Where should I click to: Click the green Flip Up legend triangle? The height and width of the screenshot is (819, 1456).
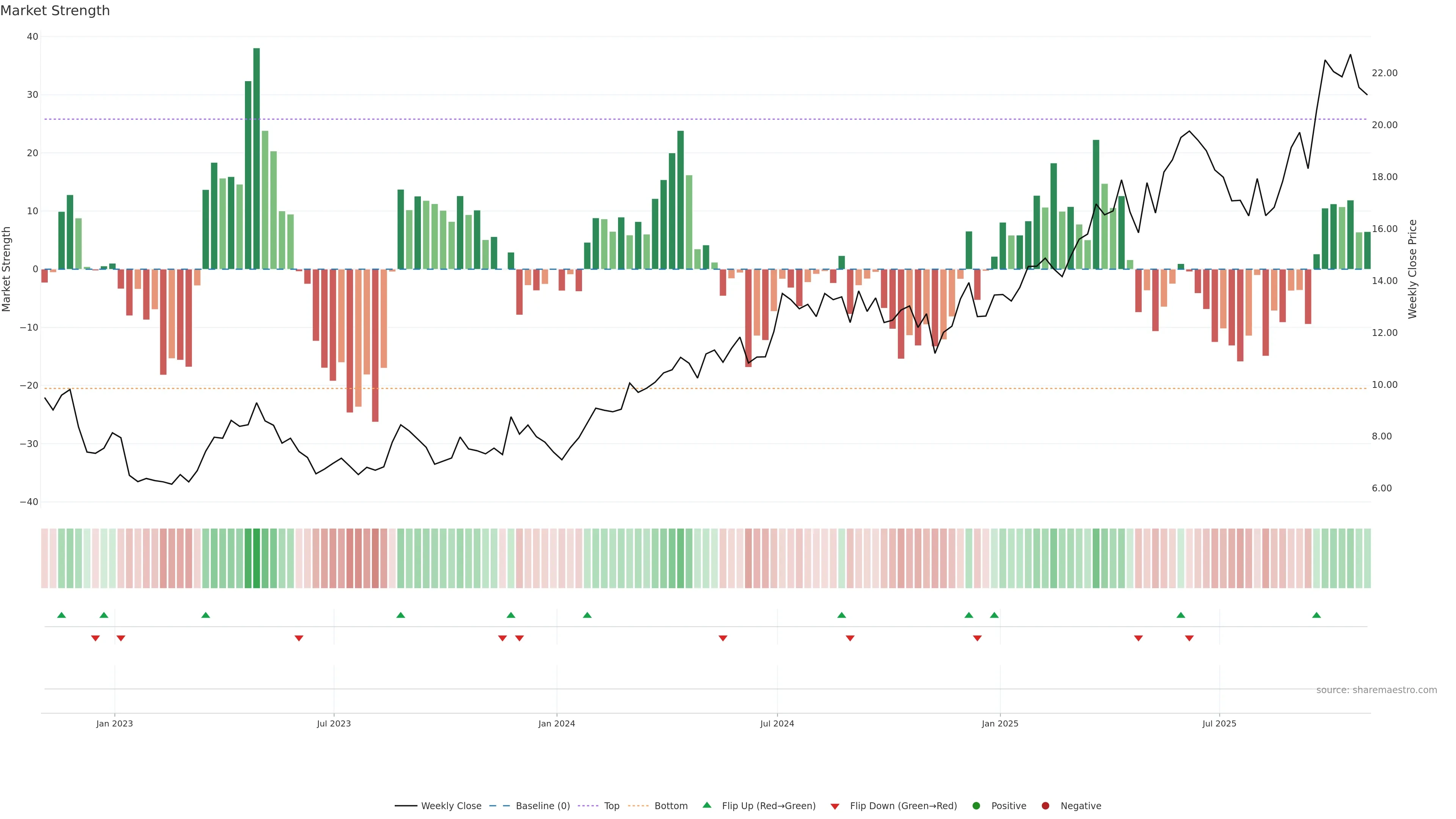pyautogui.click(x=706, y=805)
